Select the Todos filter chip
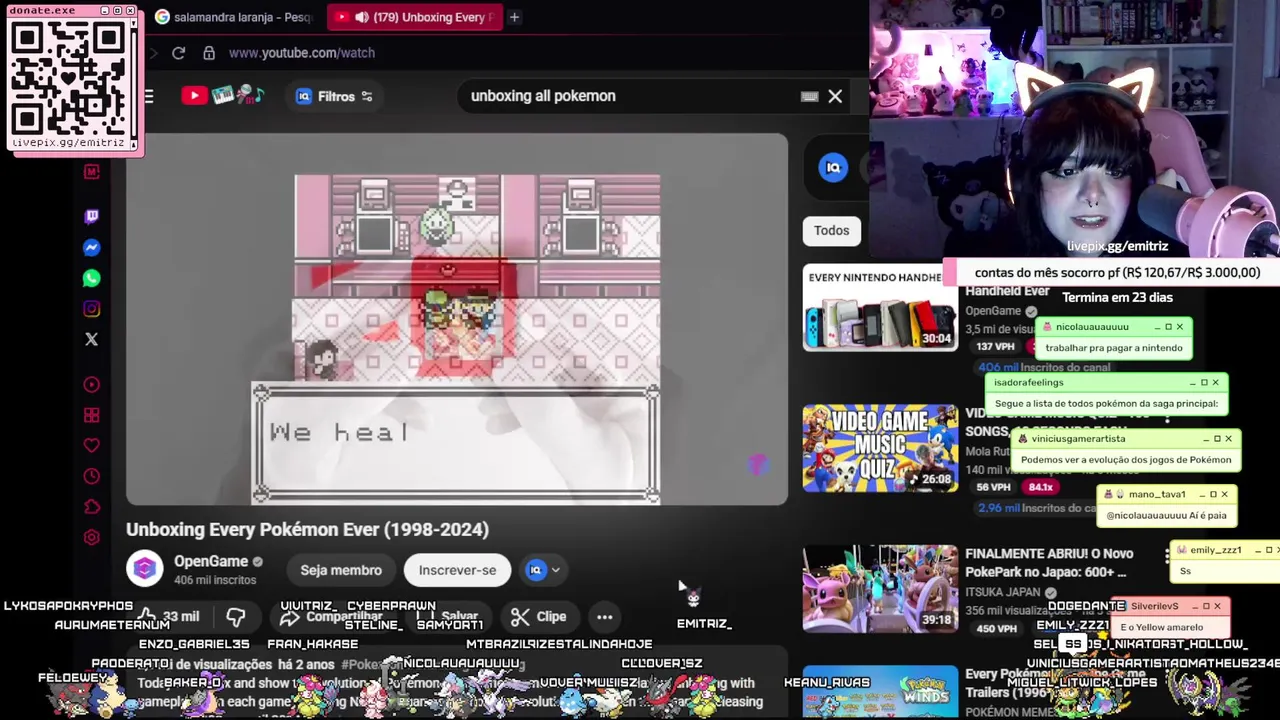 (831, 230)
